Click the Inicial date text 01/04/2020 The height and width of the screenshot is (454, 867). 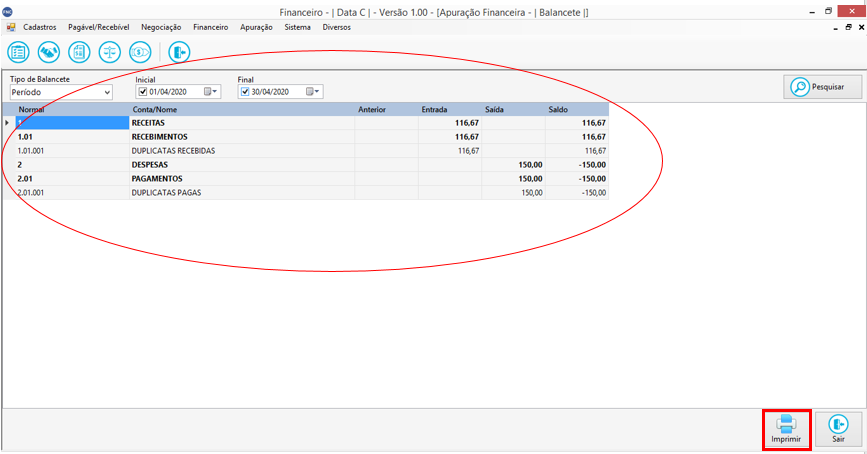(168, 92)
